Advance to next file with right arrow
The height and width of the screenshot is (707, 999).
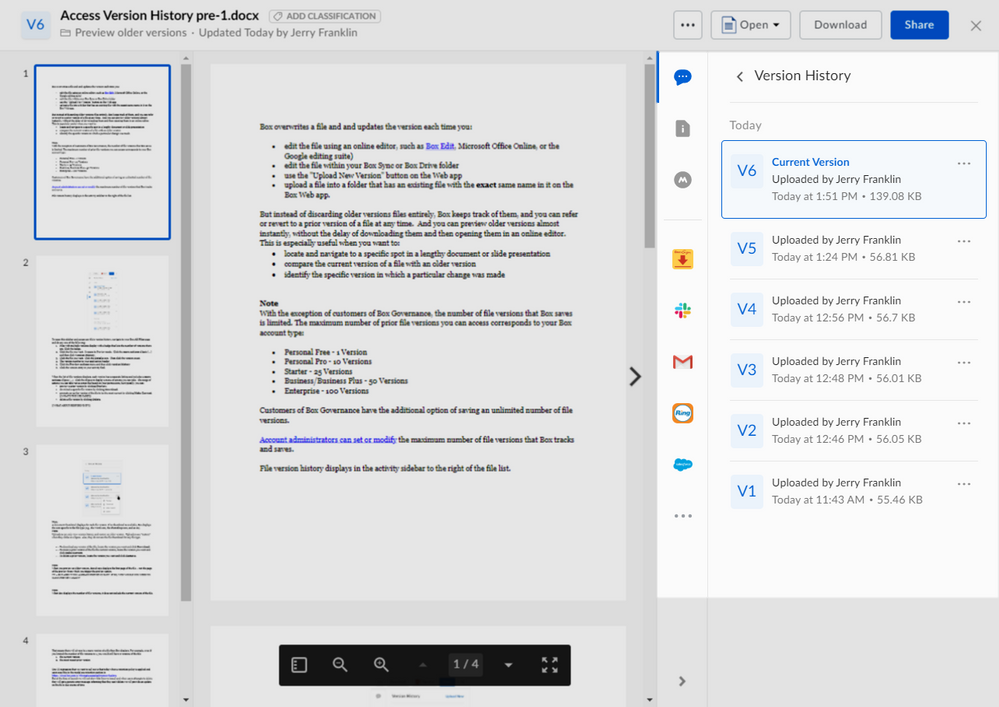635,376
